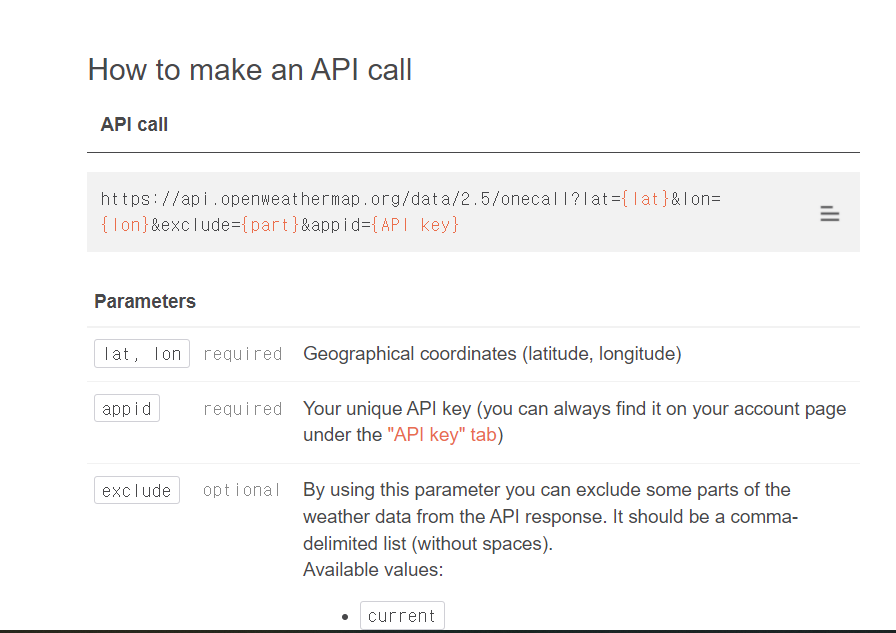Click the {API key} placeholder in URL
This screenshot has width=896, height=633.
[x=415, y=225]
